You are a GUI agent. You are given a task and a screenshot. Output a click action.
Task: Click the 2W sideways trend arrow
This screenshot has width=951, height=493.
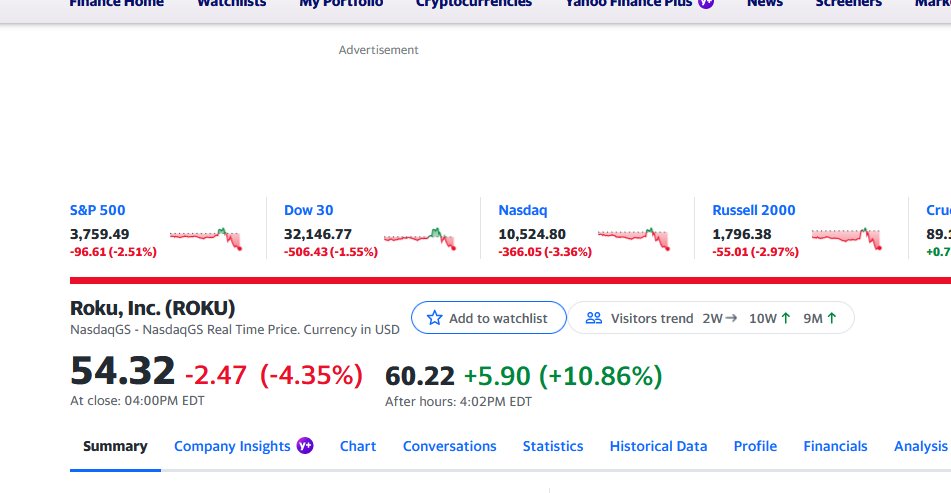[731, 318]
